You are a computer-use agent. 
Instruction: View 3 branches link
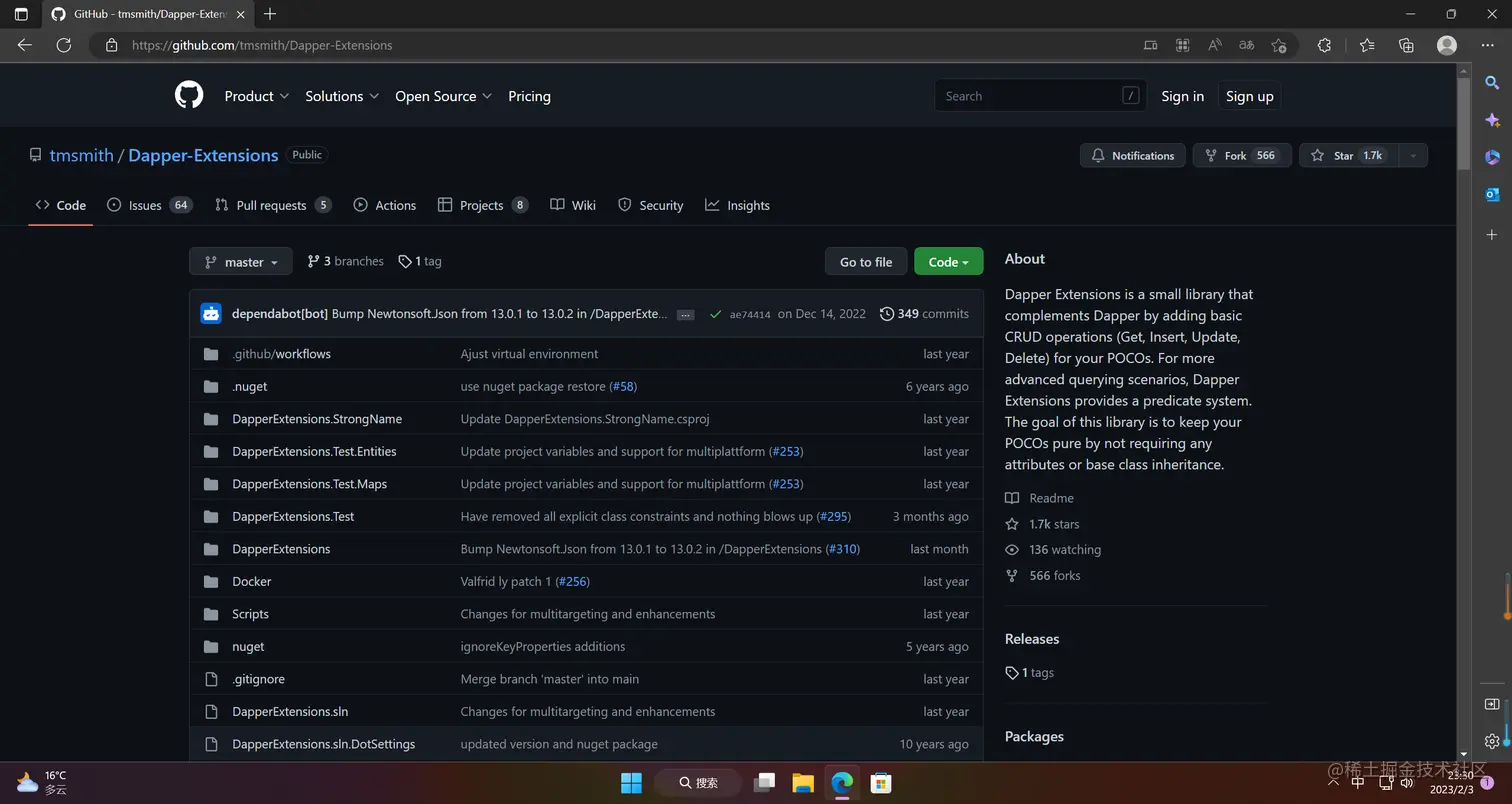coord(345,261)
